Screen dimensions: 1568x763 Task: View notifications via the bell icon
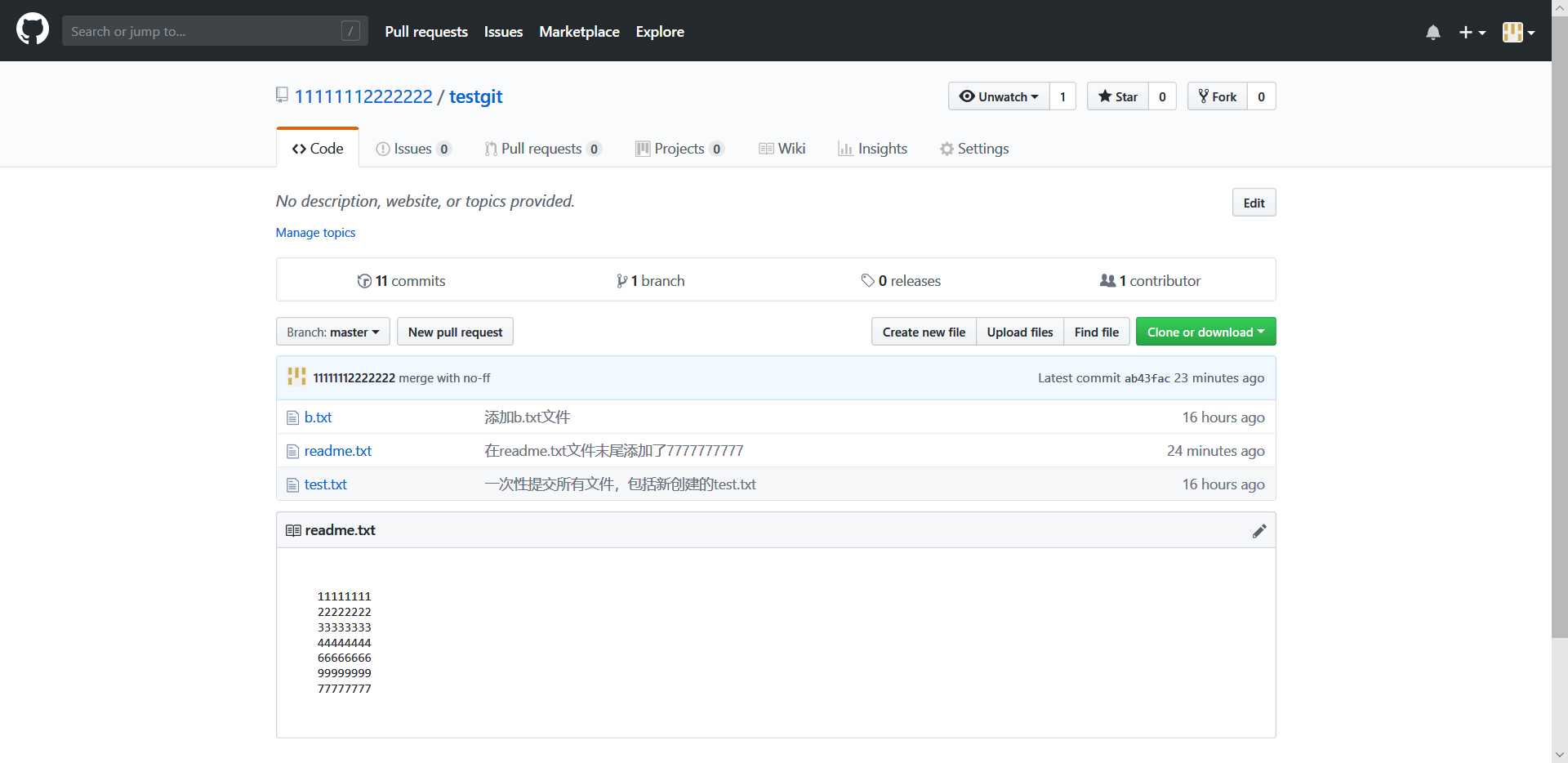pyautogui.click(x=1432, y=32)
